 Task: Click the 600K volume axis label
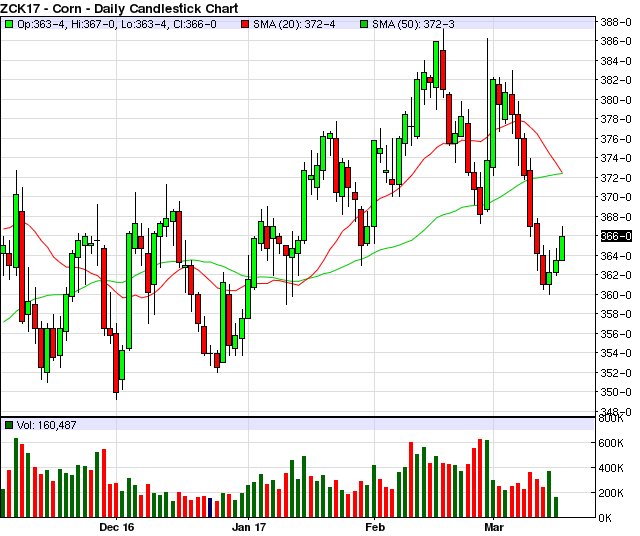pyautogui.click(x=611, y=443)
